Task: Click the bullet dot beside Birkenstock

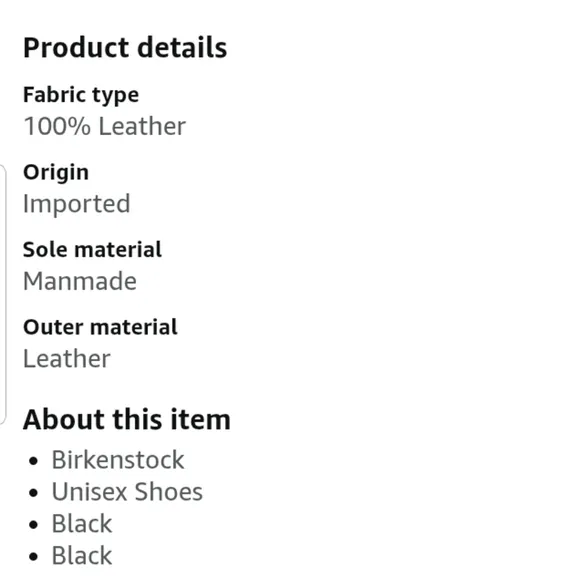Action: 33,461
